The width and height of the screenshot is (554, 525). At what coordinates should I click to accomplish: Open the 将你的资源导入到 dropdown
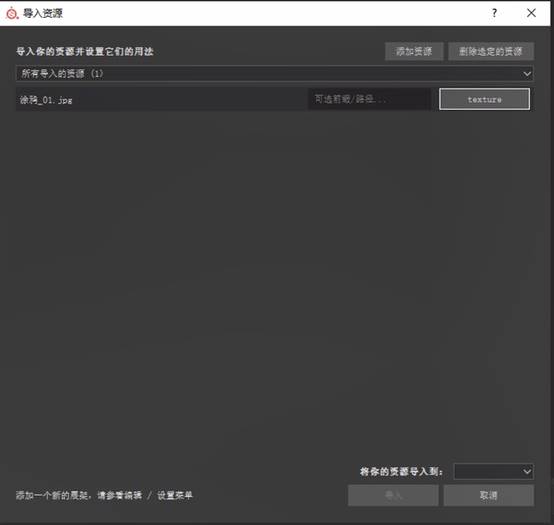click(493, 471)
